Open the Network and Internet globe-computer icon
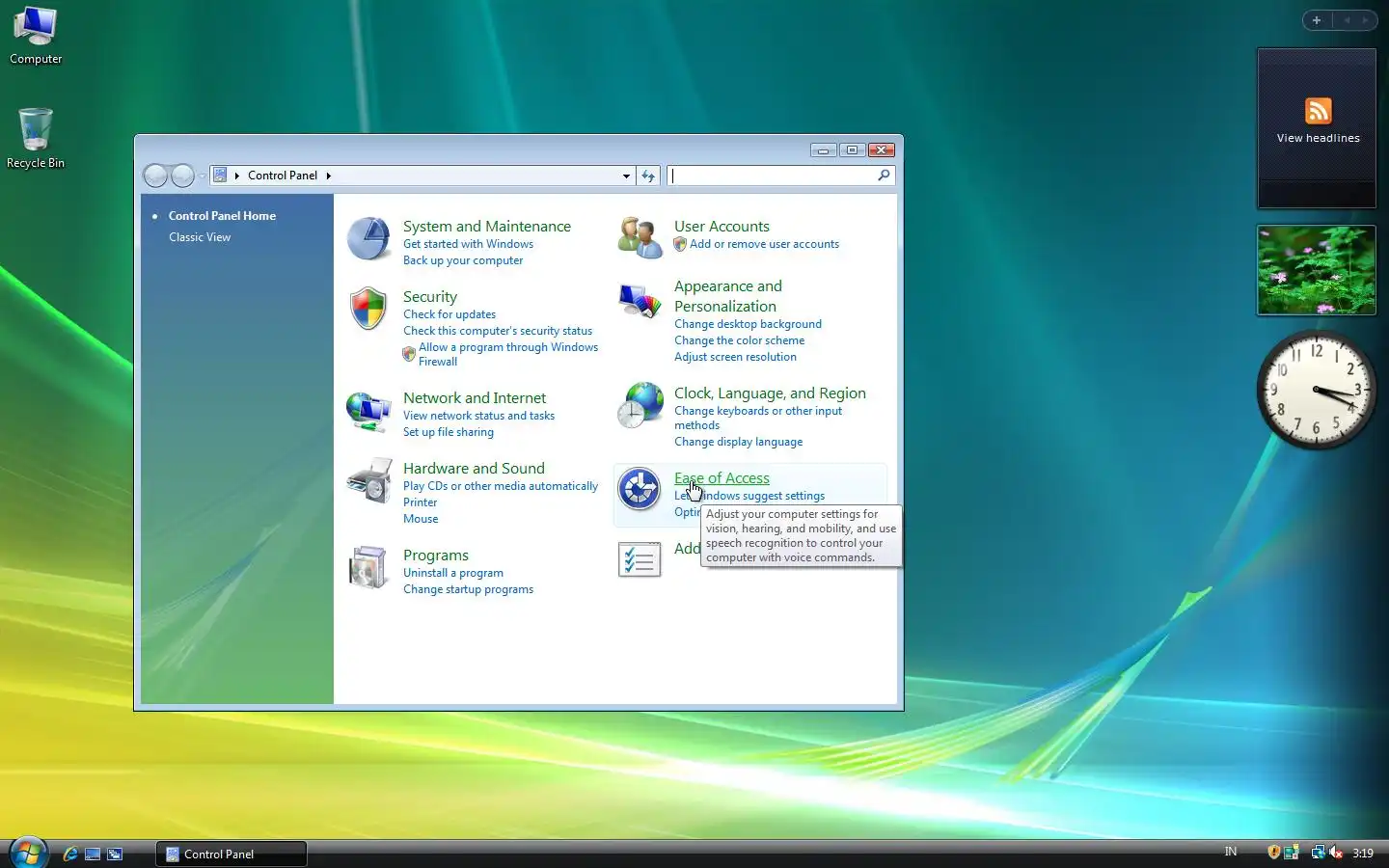This screenshot has height=868, width=1389. (x=368, y=412)
